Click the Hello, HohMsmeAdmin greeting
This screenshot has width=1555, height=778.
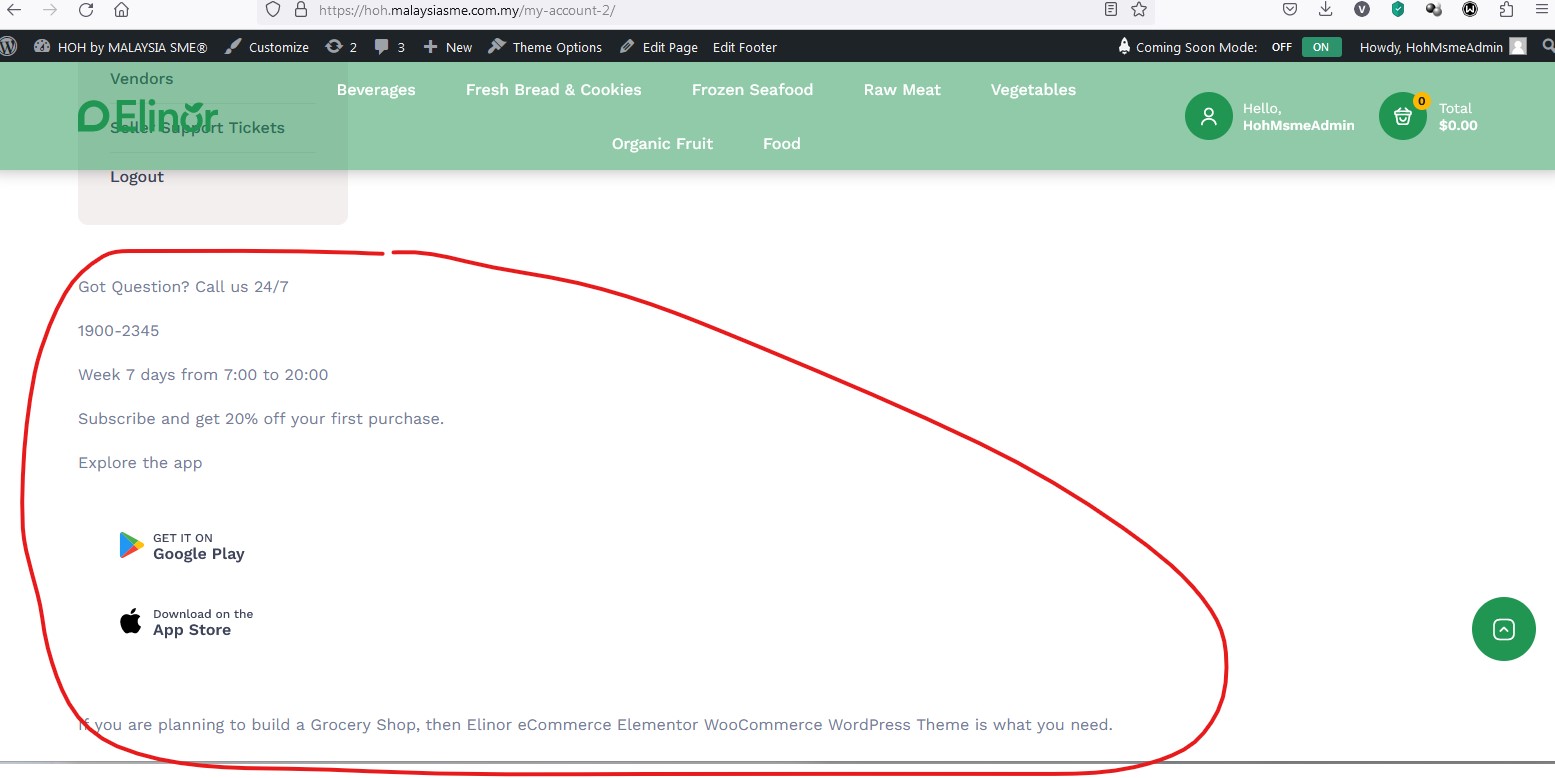click(x=1298, y=117)
